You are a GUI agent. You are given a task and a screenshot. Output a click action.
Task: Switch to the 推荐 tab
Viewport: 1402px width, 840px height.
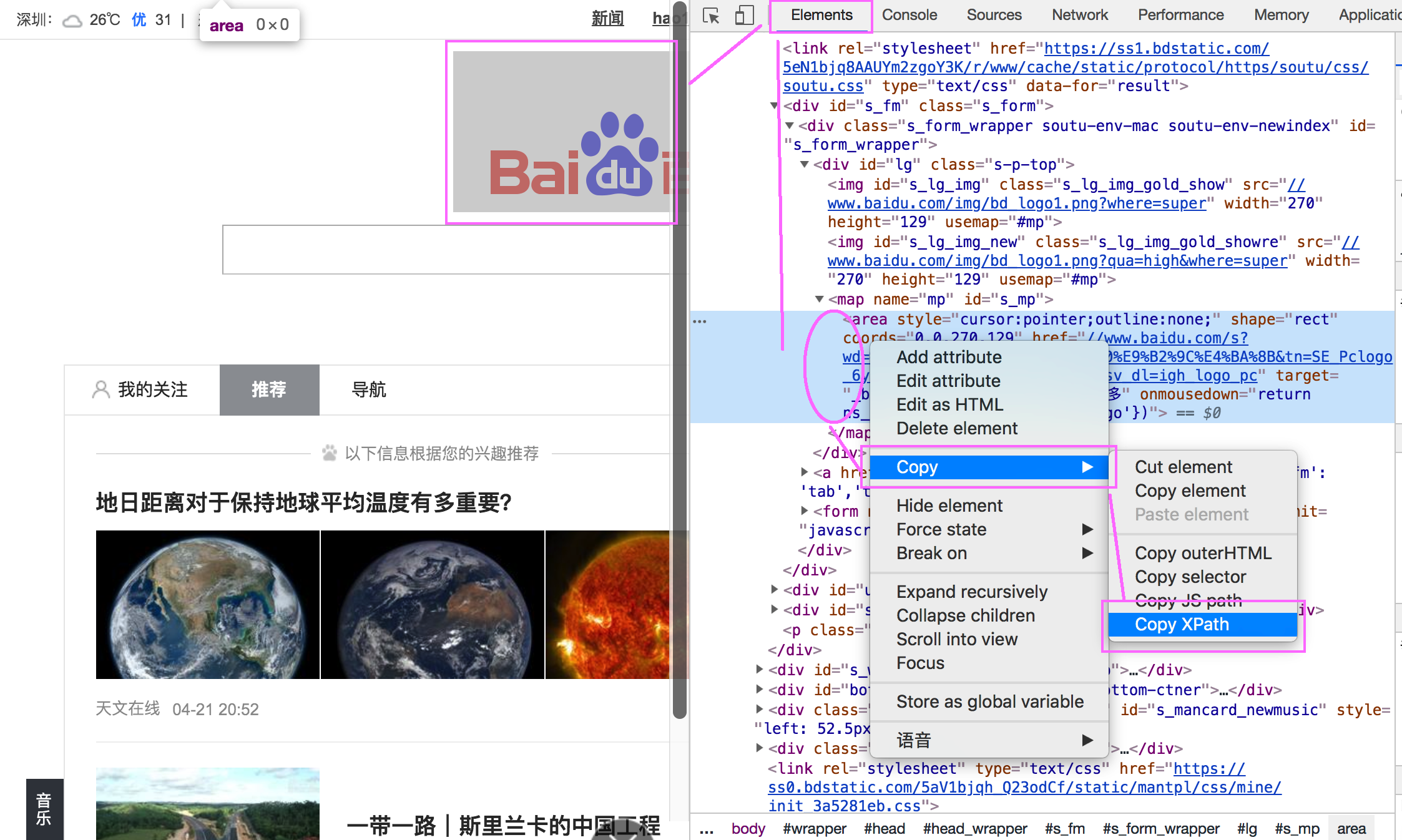(x=269, y=389)
